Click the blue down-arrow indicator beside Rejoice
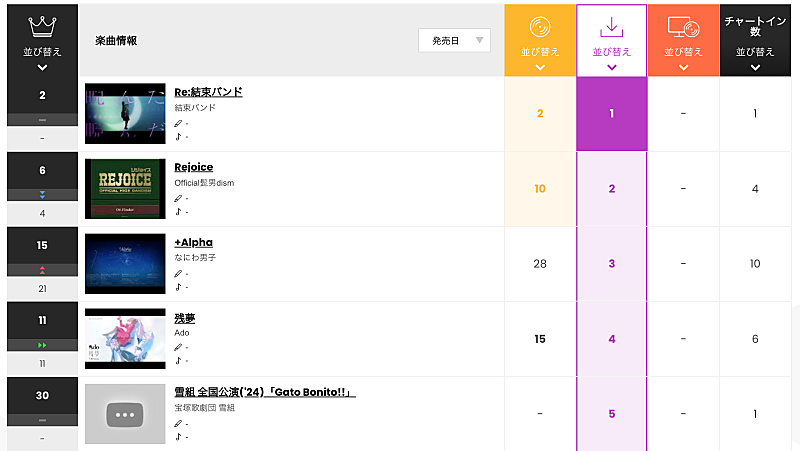This screenshot has height=451, width=800. (42, 195)
